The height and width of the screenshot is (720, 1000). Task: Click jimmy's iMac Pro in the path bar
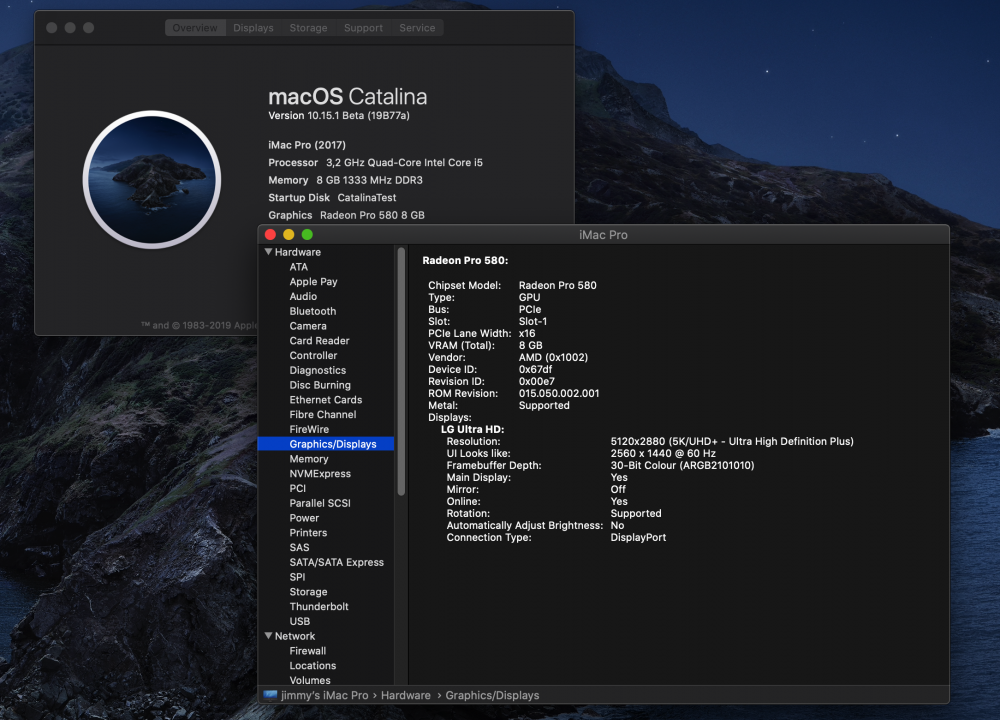(325, 695)
